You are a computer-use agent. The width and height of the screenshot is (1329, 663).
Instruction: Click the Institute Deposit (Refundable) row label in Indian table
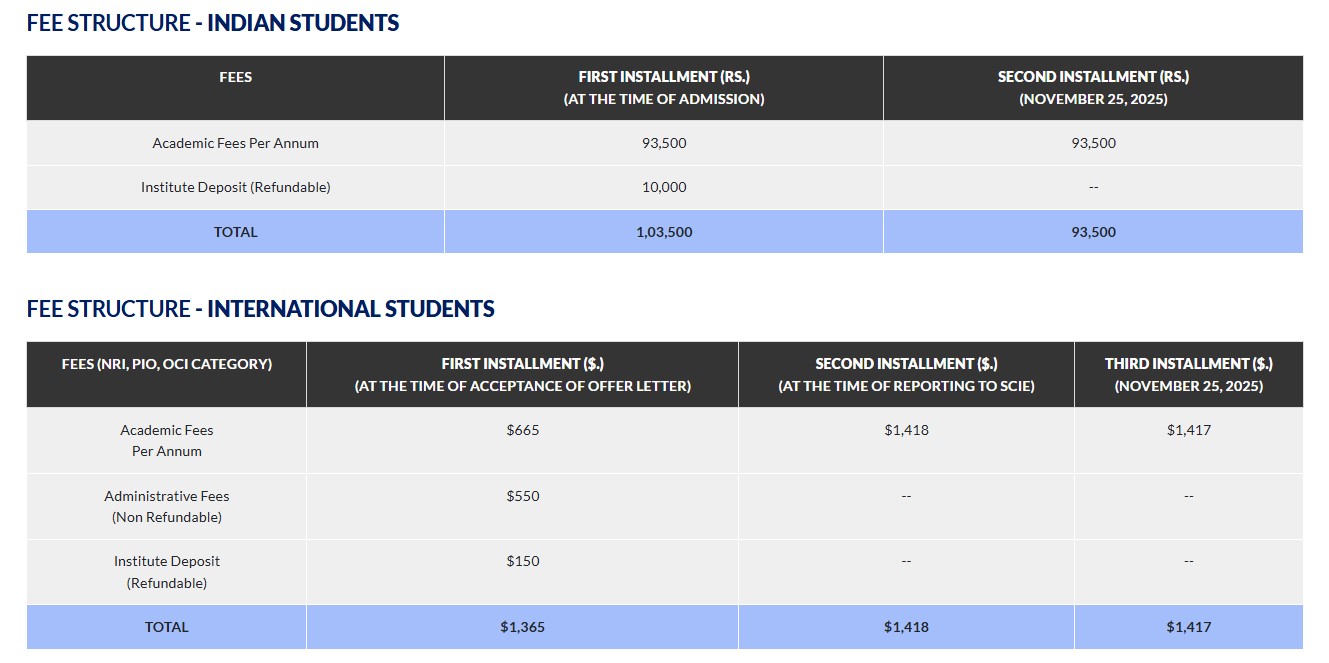click(x=235, y=187)
